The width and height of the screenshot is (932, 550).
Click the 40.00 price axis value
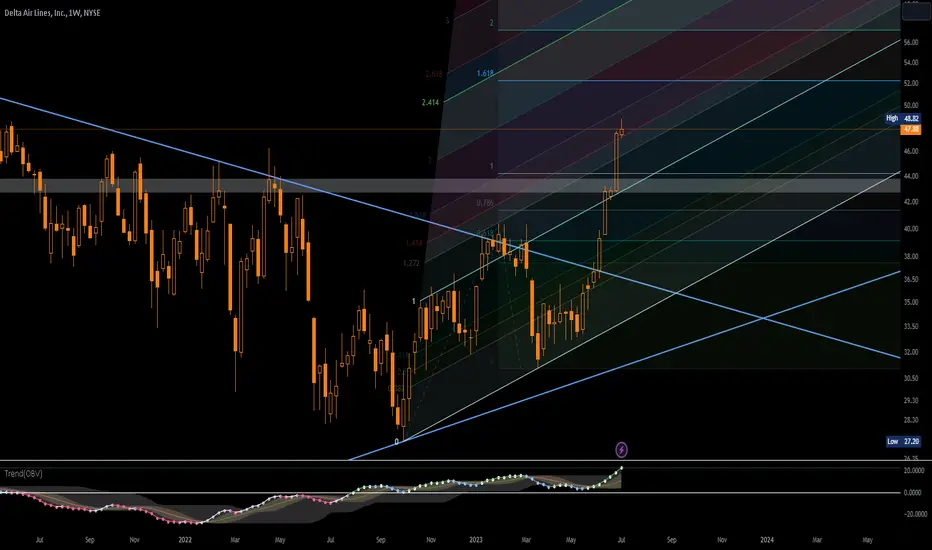point(911,228)
